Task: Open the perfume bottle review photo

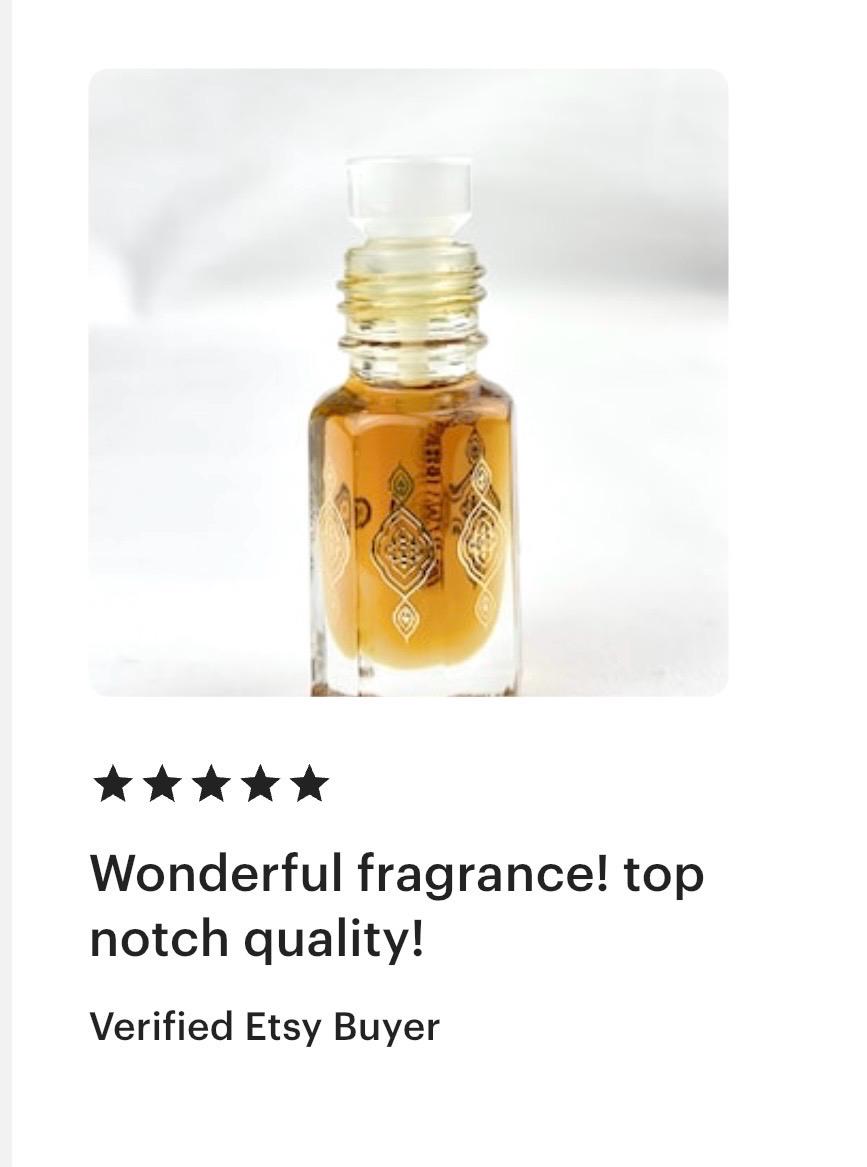Action: (x=408, y=383)
